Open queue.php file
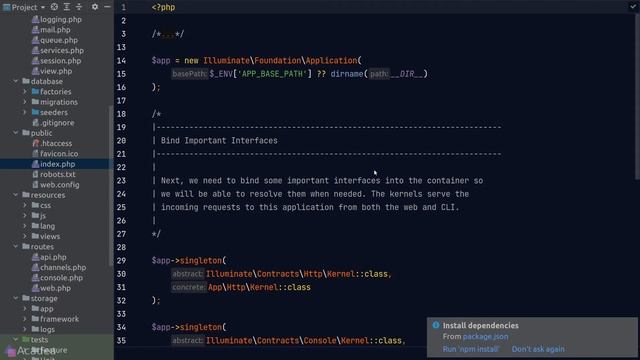Screen dimensions: 640x360 pos(59,40)
